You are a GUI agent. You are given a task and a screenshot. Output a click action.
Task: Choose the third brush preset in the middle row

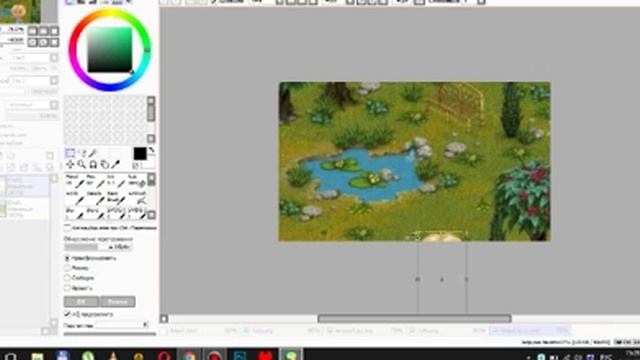pyautogui.click(x=115, y=198)
